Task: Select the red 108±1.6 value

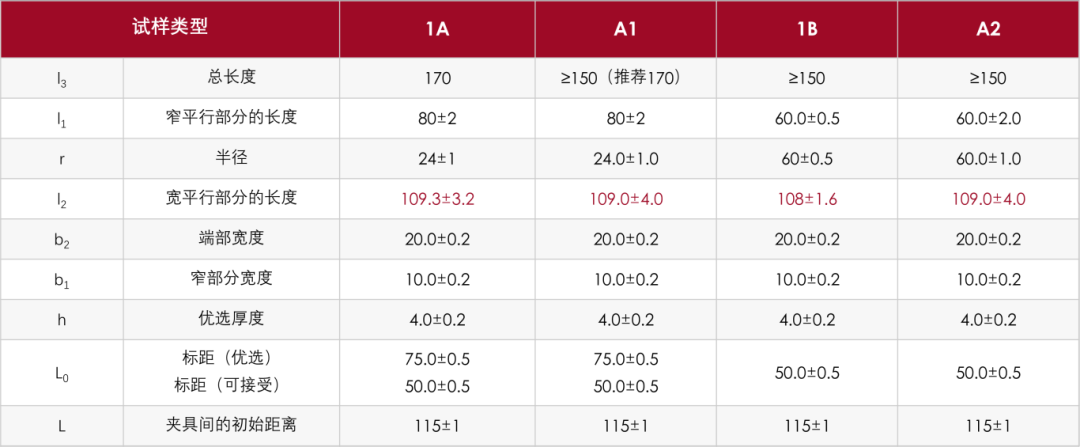Action: 806,199
